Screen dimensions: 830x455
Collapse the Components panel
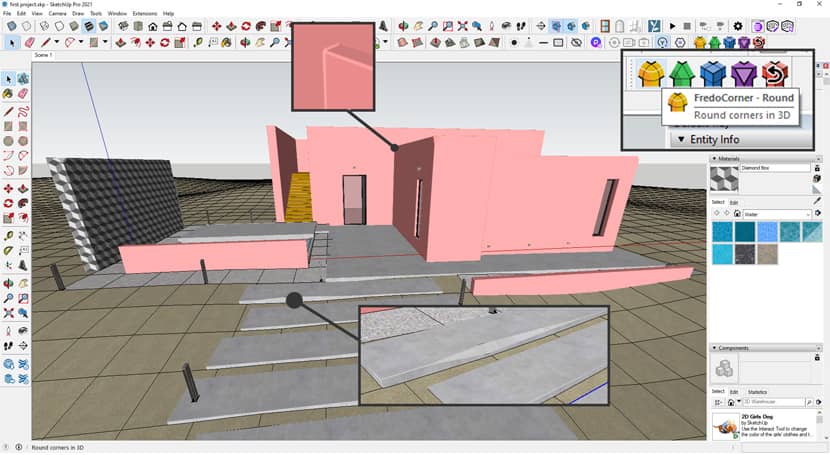[x=714, y=348]
